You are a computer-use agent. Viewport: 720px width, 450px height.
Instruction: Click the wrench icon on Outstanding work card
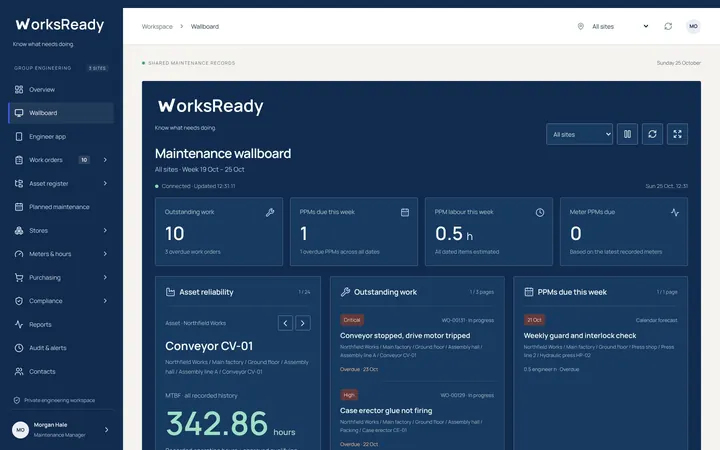[270, 212]
